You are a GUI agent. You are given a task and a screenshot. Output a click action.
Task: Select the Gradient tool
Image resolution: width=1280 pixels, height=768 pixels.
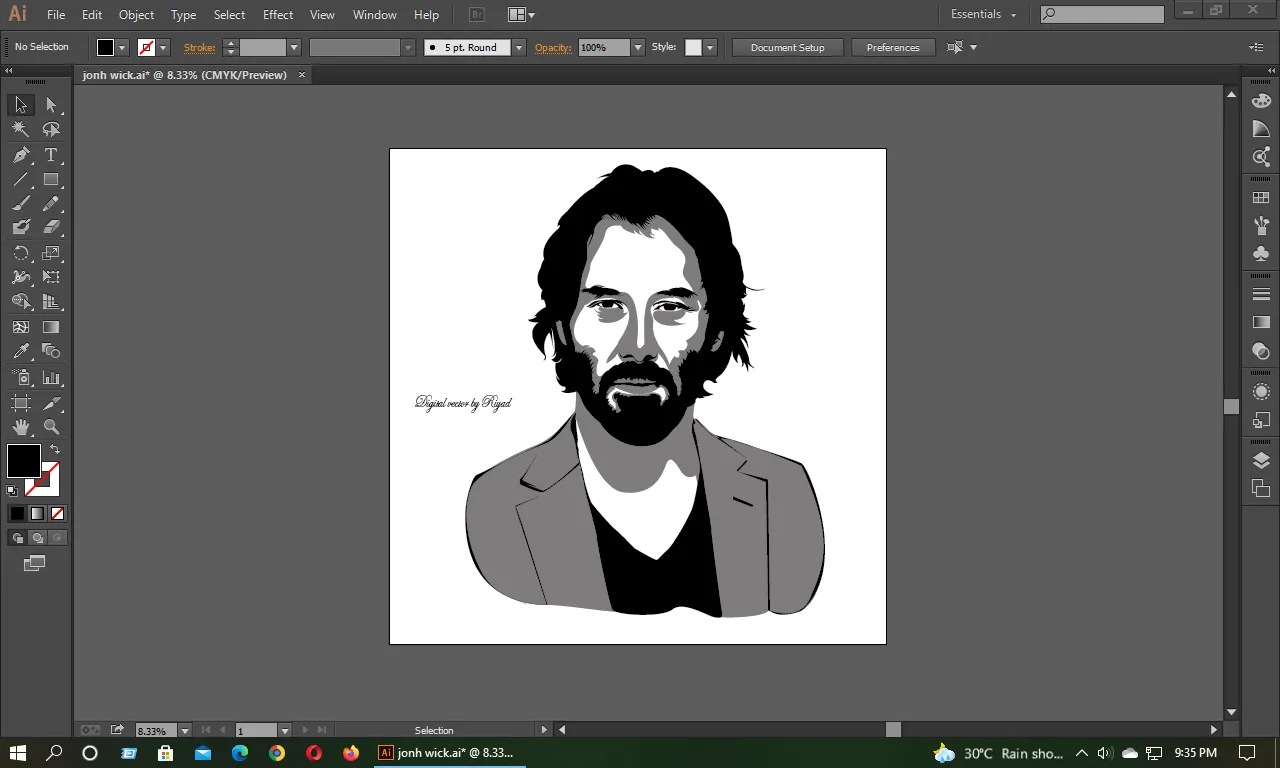(51, 327)
